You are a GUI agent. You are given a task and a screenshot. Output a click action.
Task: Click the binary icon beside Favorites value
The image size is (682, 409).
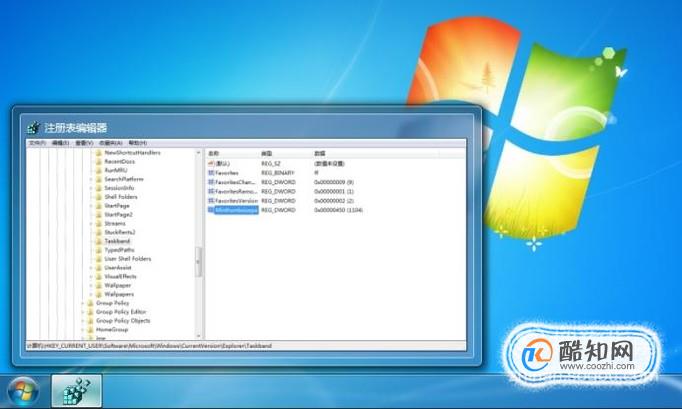coord(211,173)
